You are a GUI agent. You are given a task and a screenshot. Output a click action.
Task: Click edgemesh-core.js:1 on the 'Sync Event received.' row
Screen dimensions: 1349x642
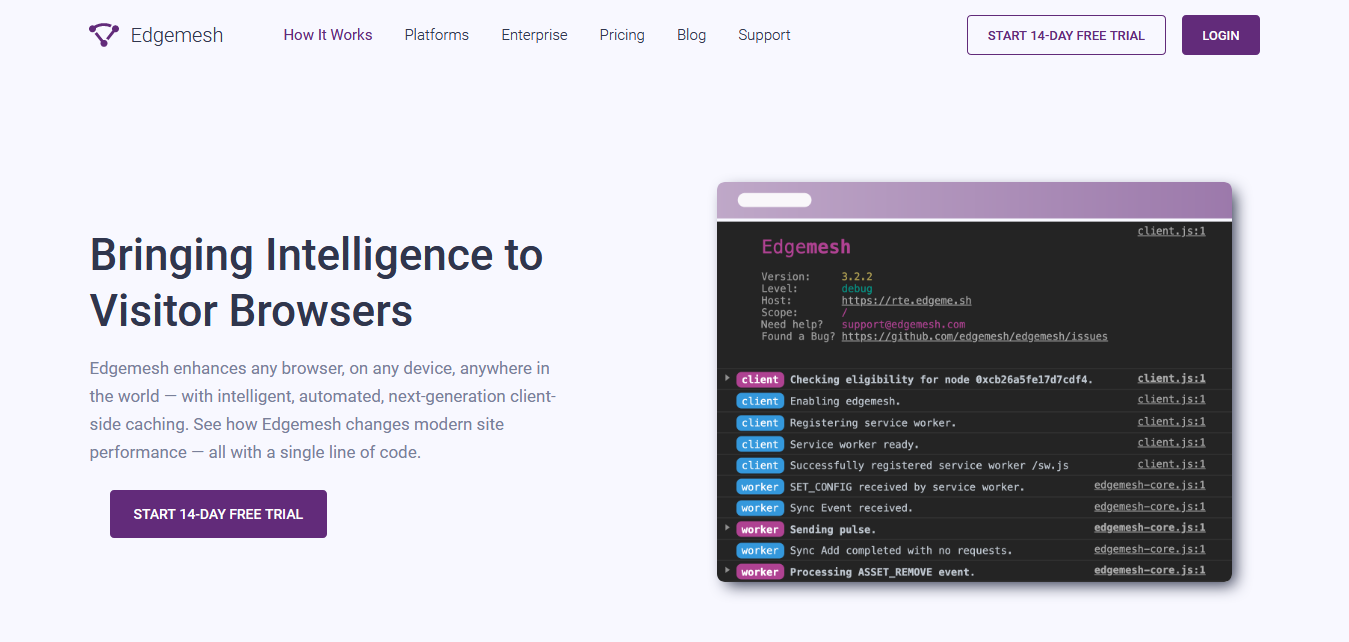1149,507
